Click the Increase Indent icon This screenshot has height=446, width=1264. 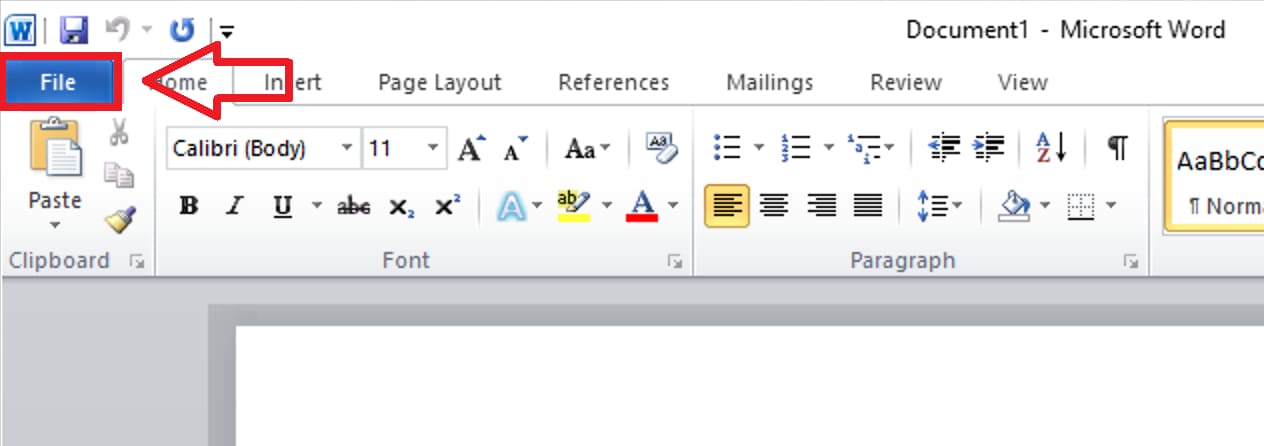[989, 148]
